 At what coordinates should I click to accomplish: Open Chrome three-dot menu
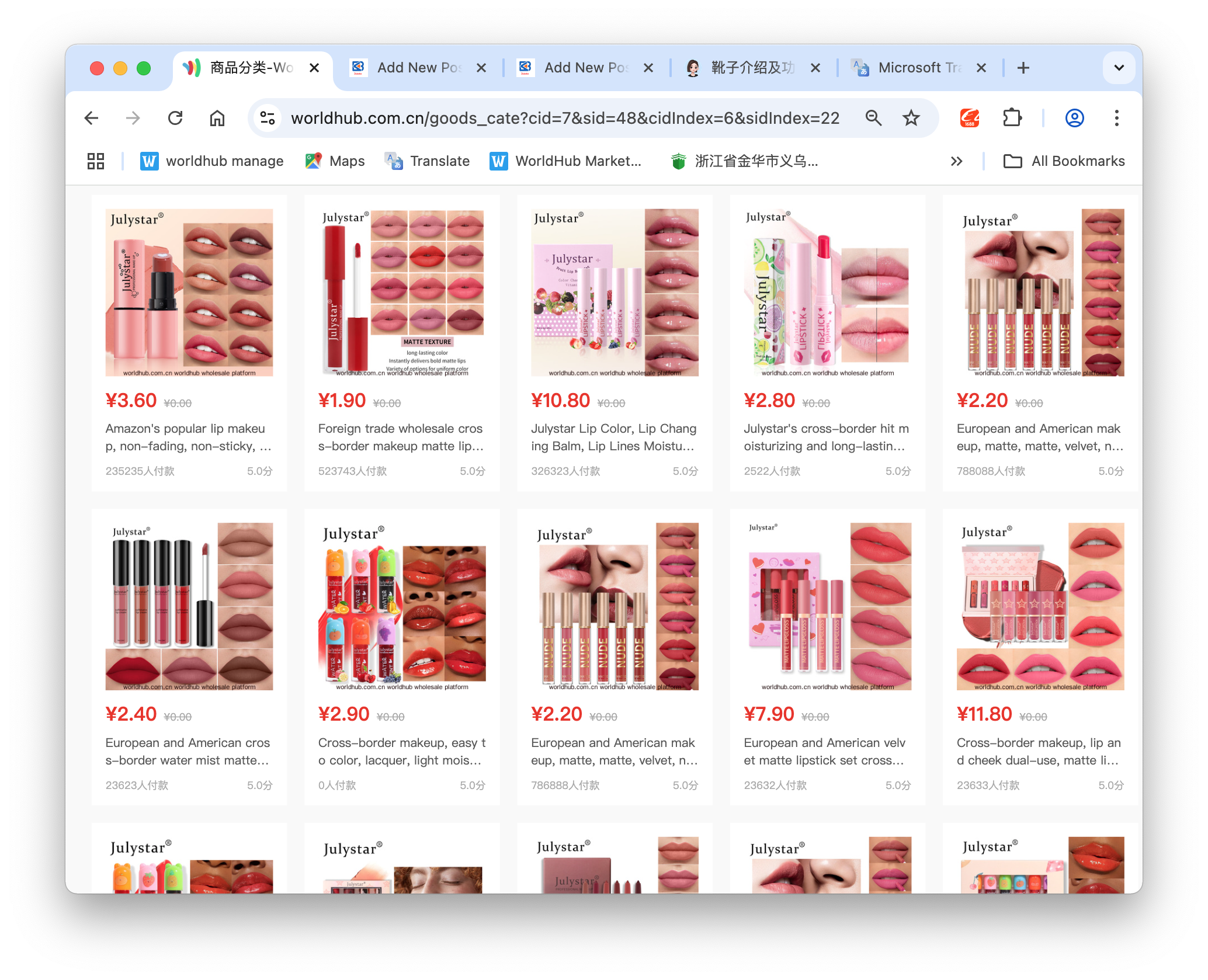(x=1116, y=119)
